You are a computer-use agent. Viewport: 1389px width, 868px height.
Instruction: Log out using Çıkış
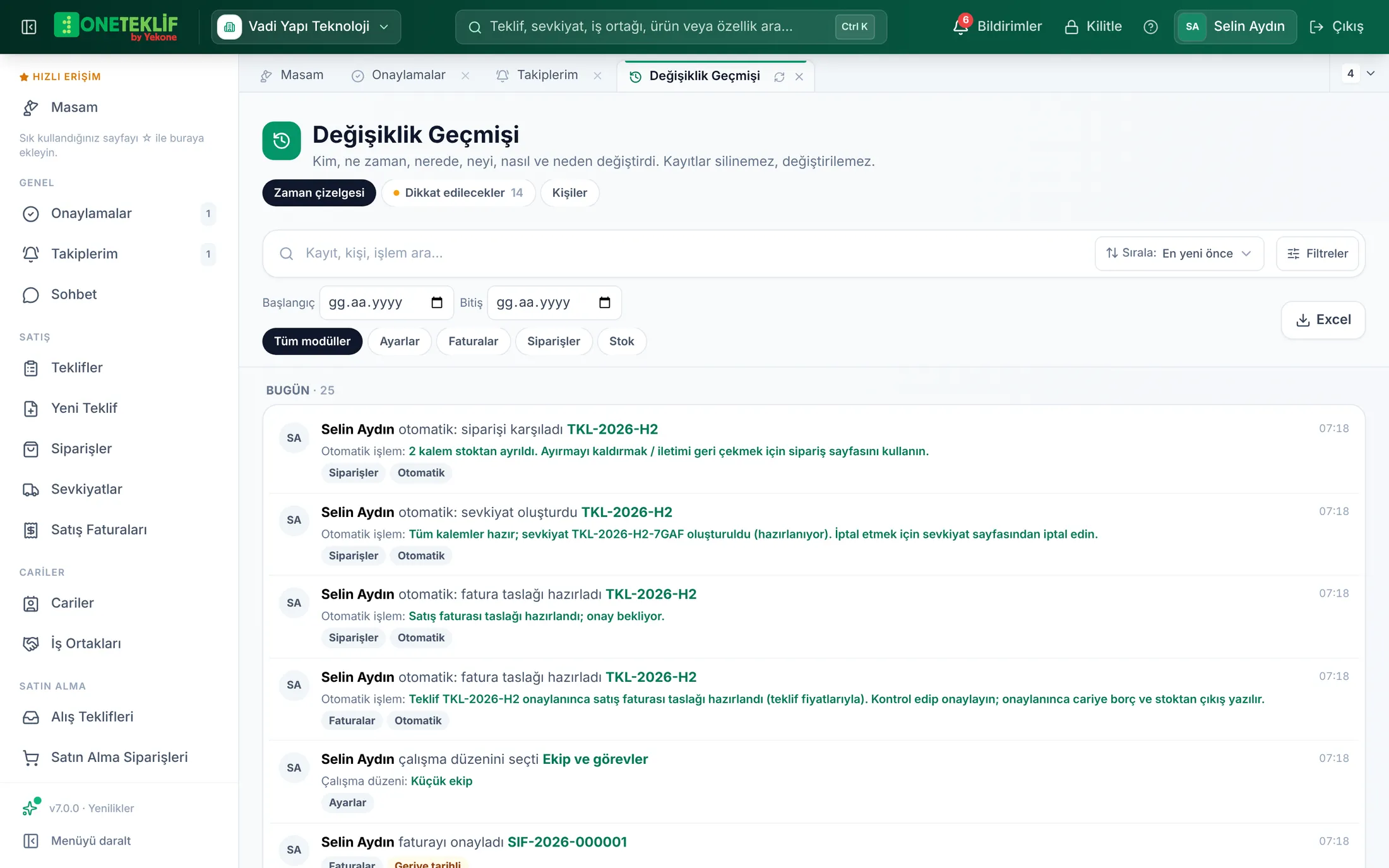click(1337, 27)
